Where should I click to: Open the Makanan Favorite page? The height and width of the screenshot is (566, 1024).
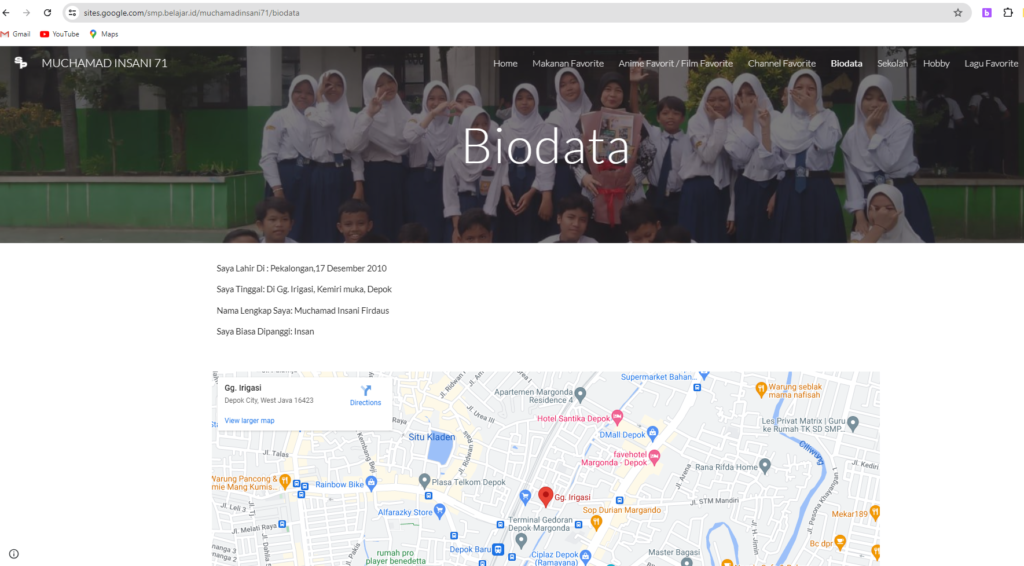(568, 63)
